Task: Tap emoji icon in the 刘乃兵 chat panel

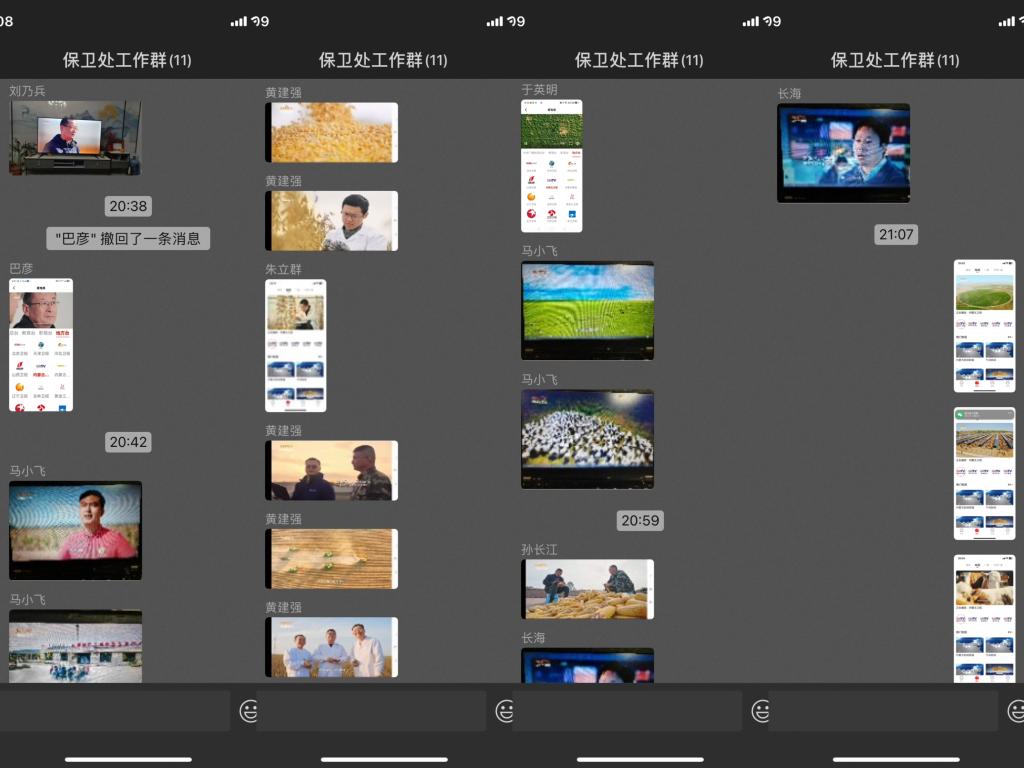Action: pos(248,711)
